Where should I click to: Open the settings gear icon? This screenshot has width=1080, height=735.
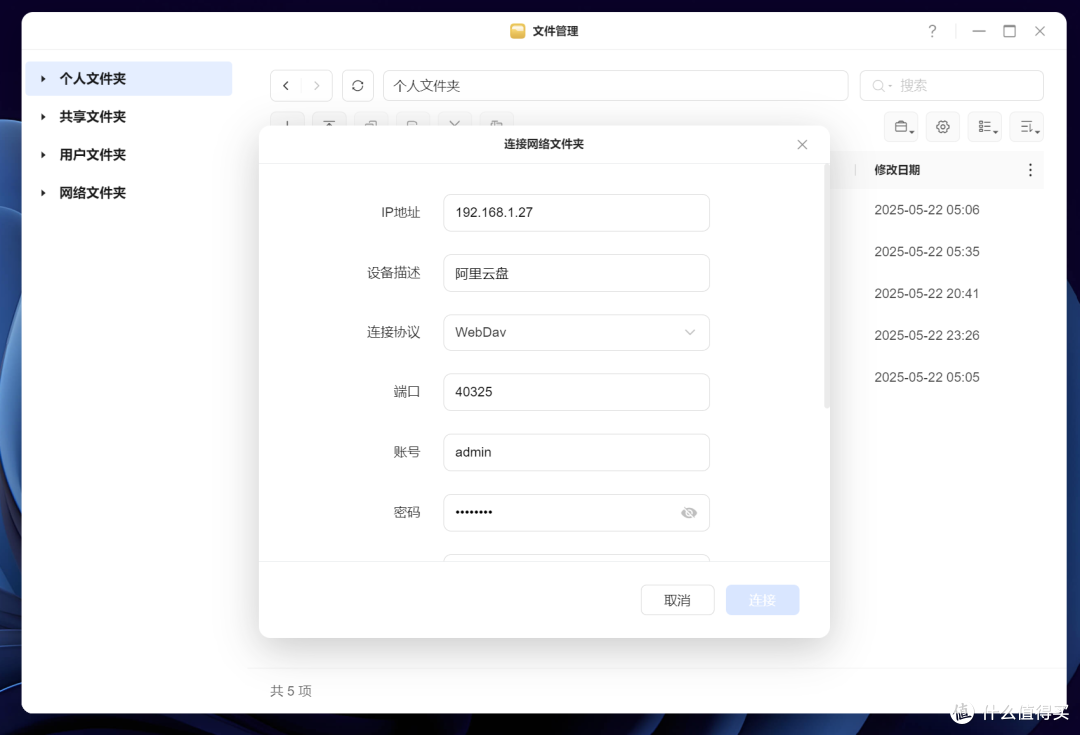[943, 127]
